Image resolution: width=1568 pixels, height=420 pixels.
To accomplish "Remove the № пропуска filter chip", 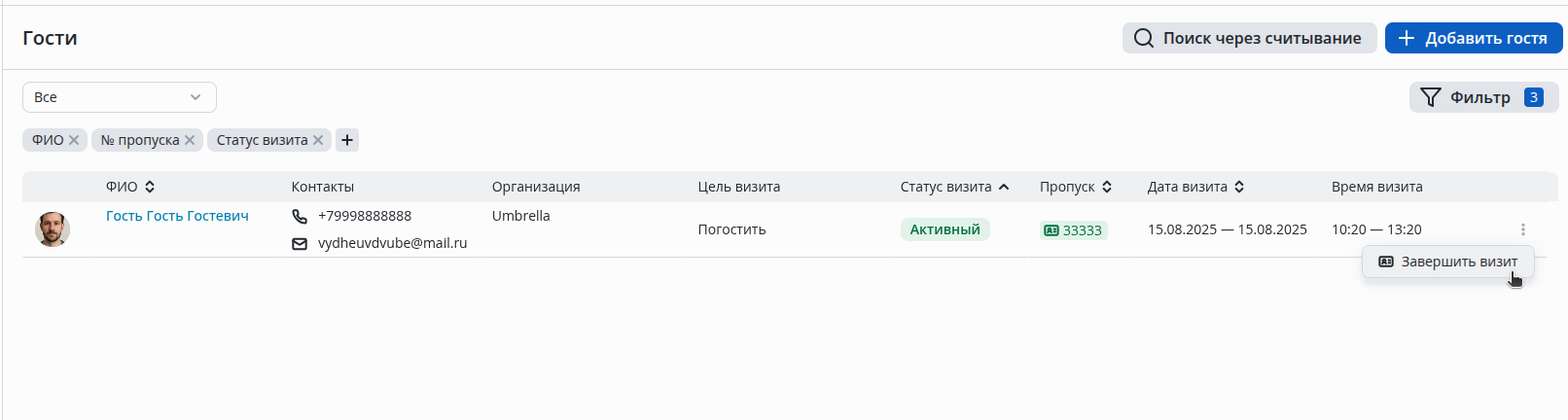I will pos(190,140).
